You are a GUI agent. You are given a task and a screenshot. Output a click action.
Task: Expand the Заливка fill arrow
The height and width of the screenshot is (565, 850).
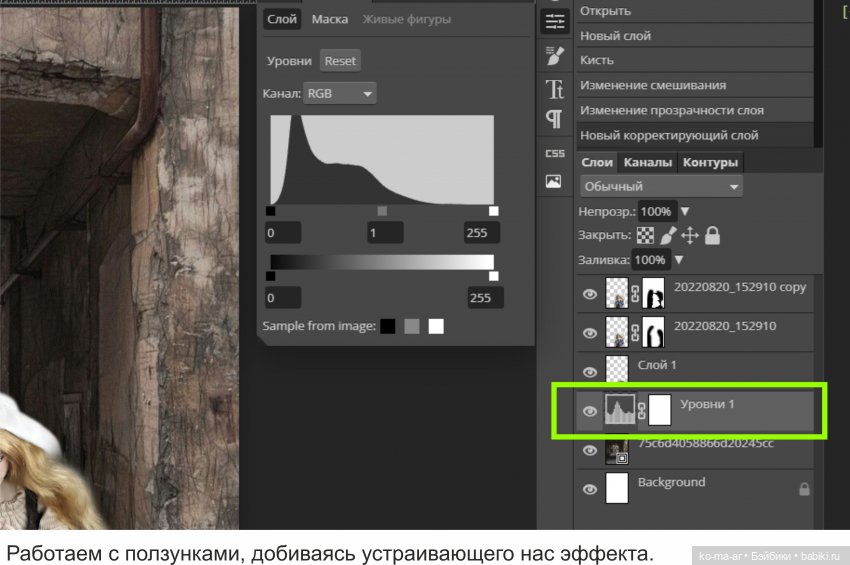tap(679, 260)
